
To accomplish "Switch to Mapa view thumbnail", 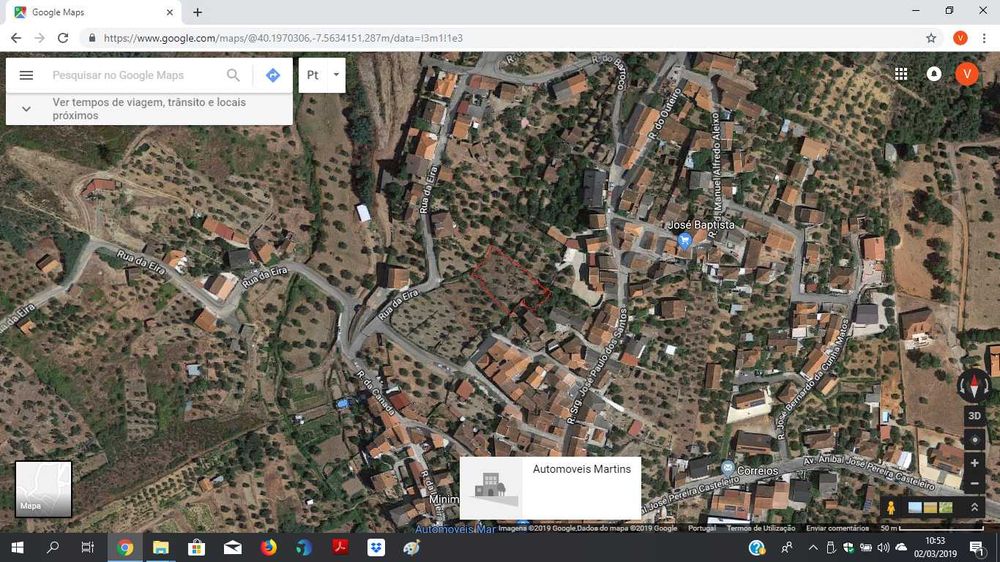I will tap(43, 489).
